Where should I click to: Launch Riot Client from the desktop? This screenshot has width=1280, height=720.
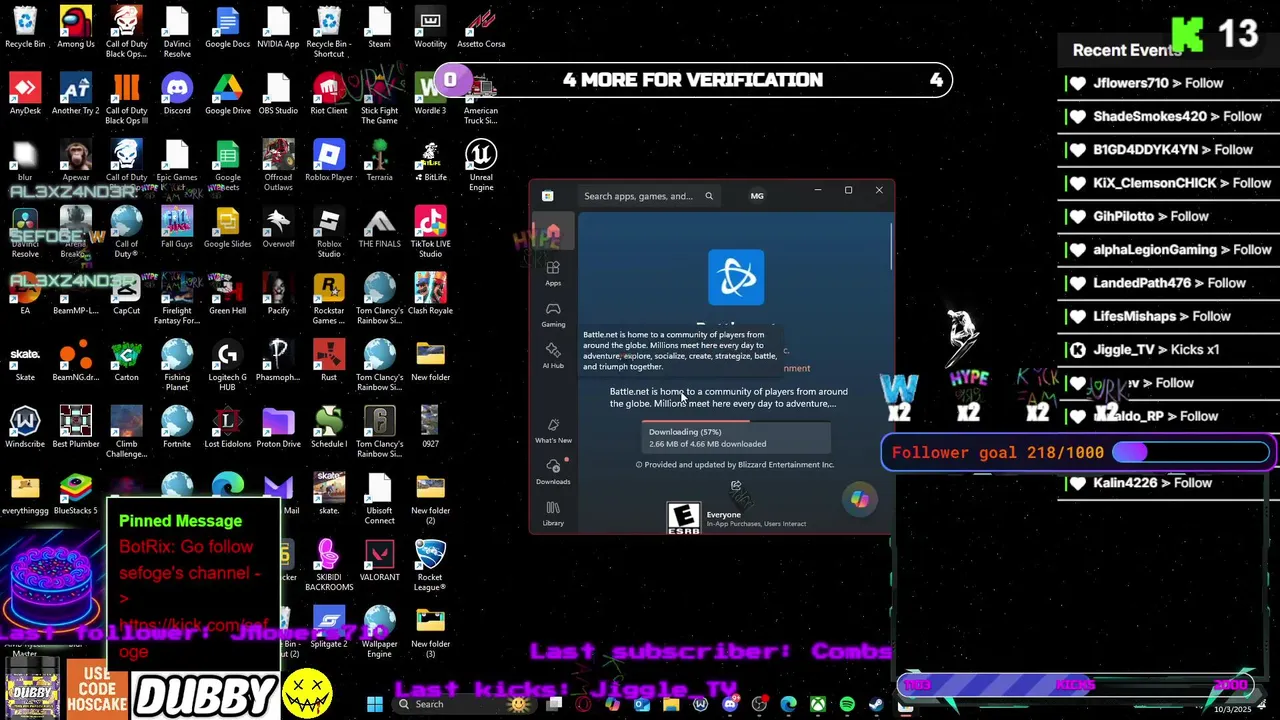[x=329, y=94]
